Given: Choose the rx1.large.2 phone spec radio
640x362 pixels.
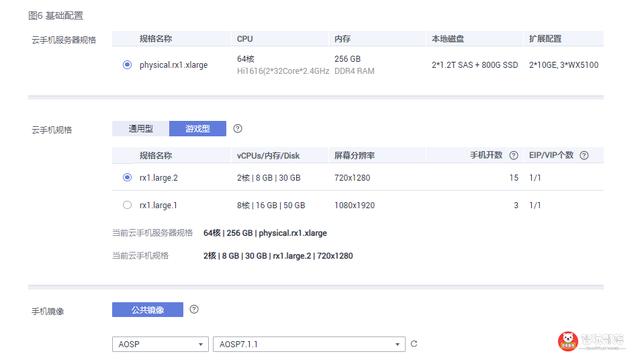Looking at the screenshot, I should (x=127, y=177).
